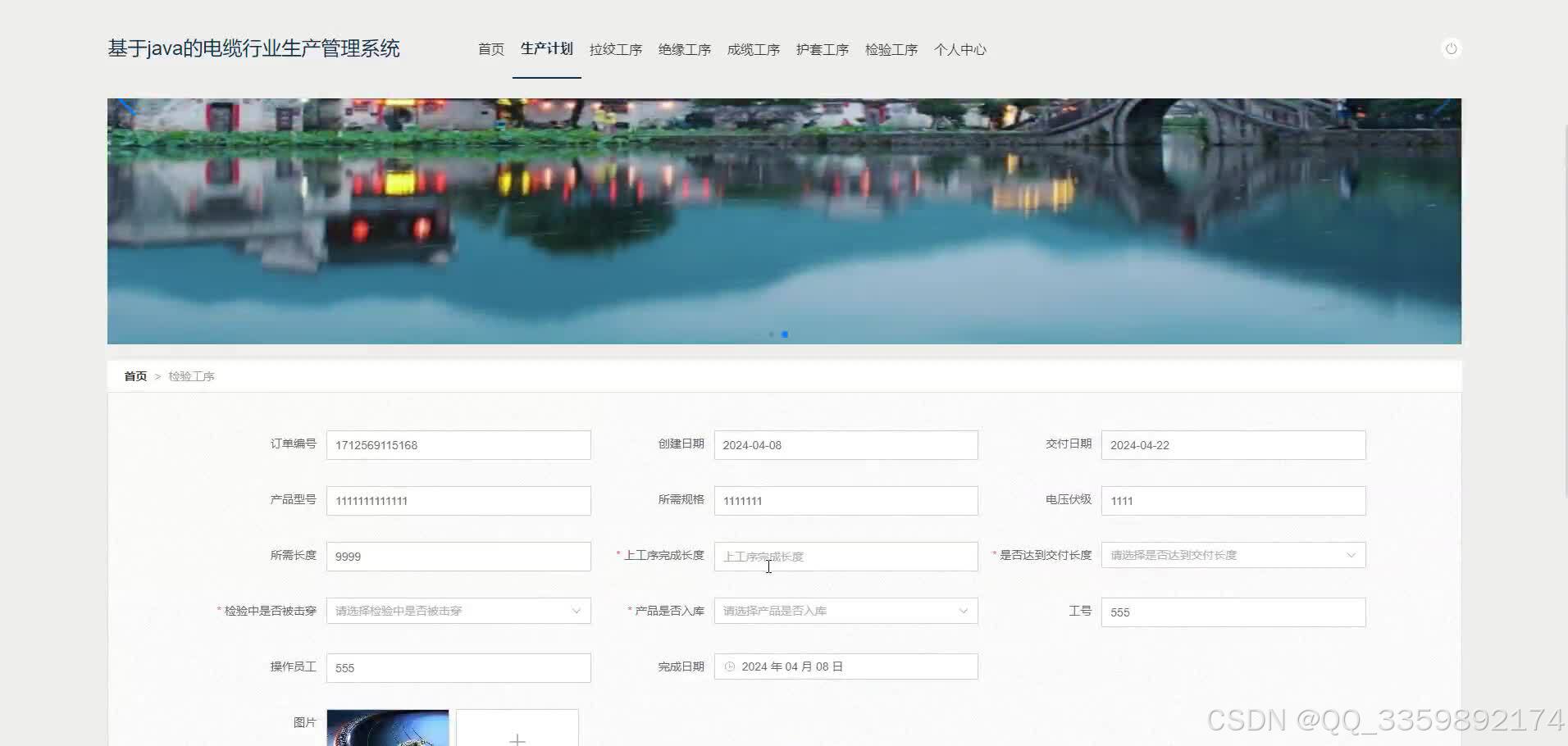Open the 成缆工序 nav item
The width and height of the screenshot is (1568, 746).
click(x=754, y=49)
